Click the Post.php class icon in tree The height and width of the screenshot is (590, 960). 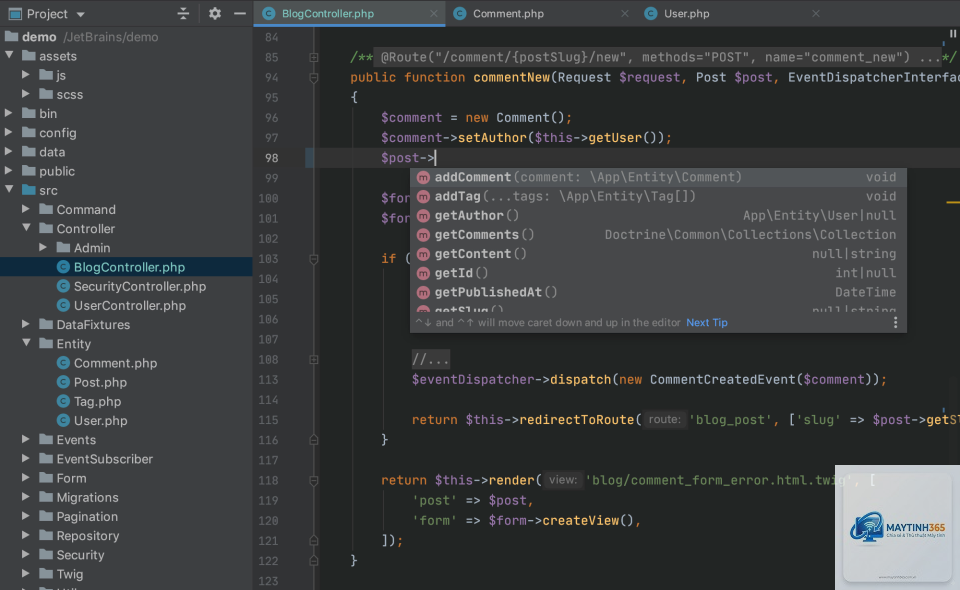tap(62, 382)
